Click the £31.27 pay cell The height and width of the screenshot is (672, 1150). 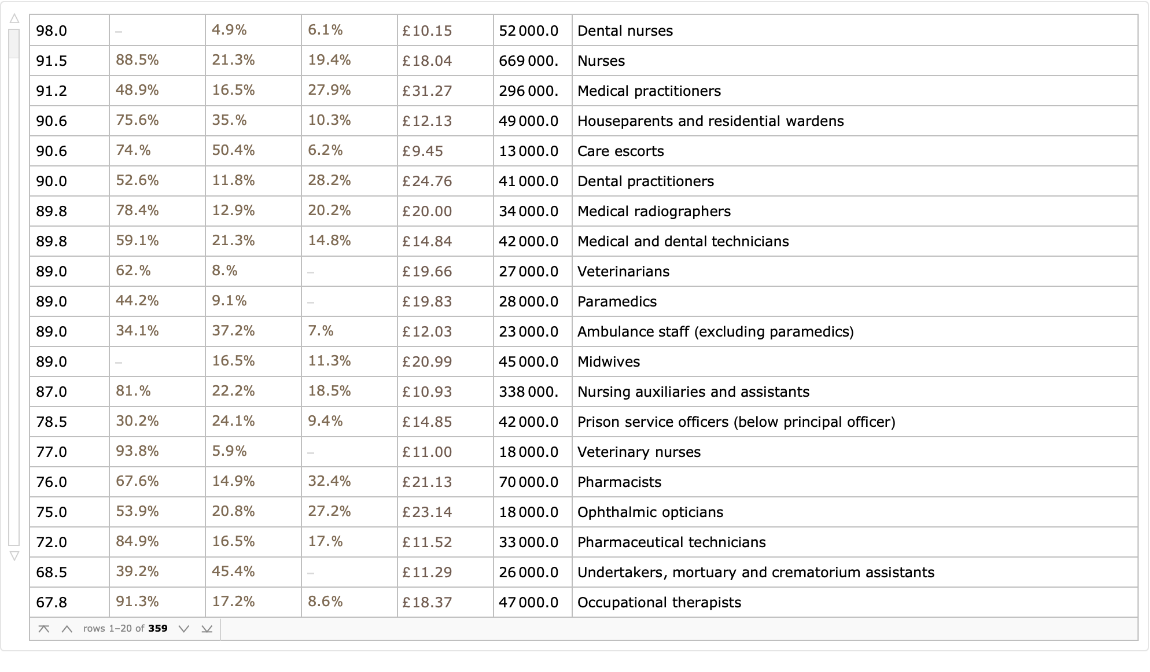tap(427, 91)
